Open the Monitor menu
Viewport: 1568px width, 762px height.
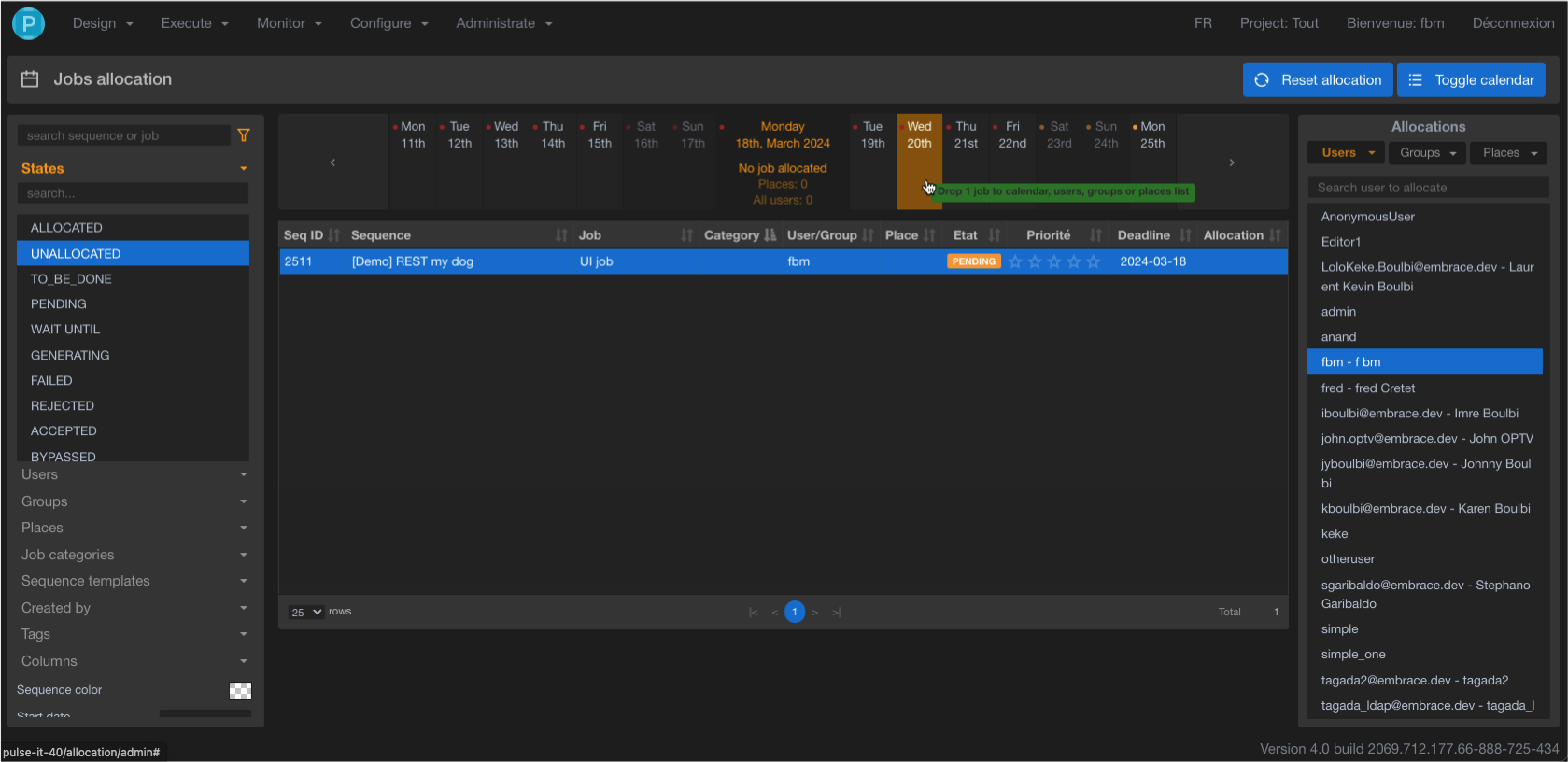point(289,23)
